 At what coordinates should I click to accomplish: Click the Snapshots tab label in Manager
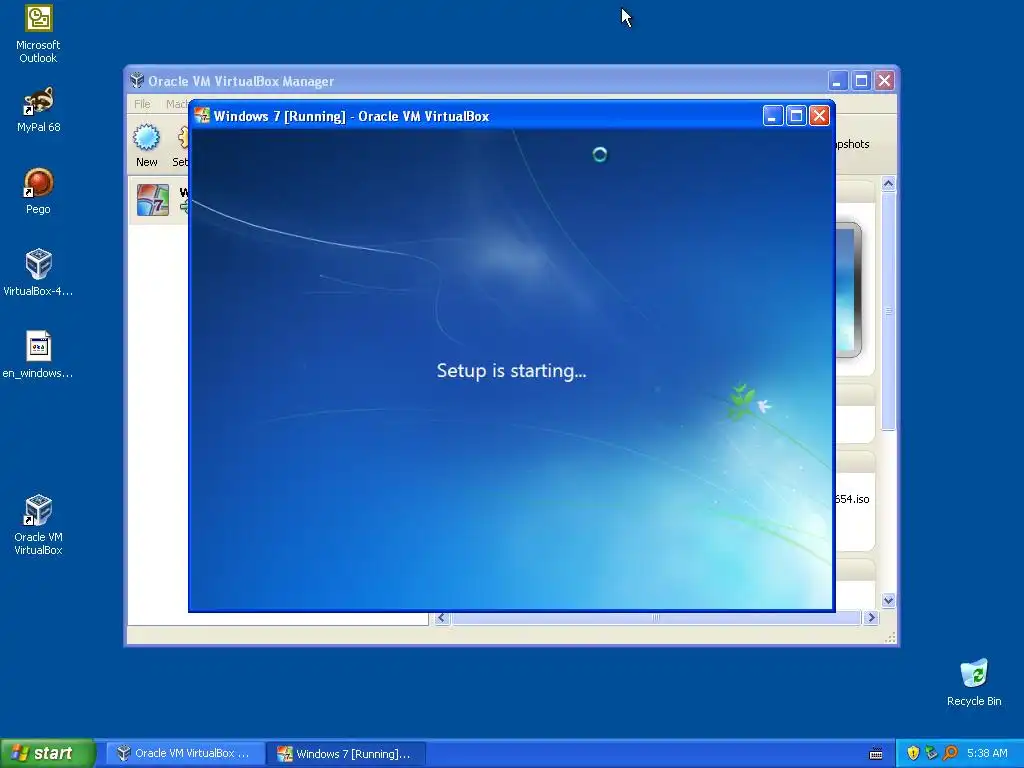tap(853, 144)
